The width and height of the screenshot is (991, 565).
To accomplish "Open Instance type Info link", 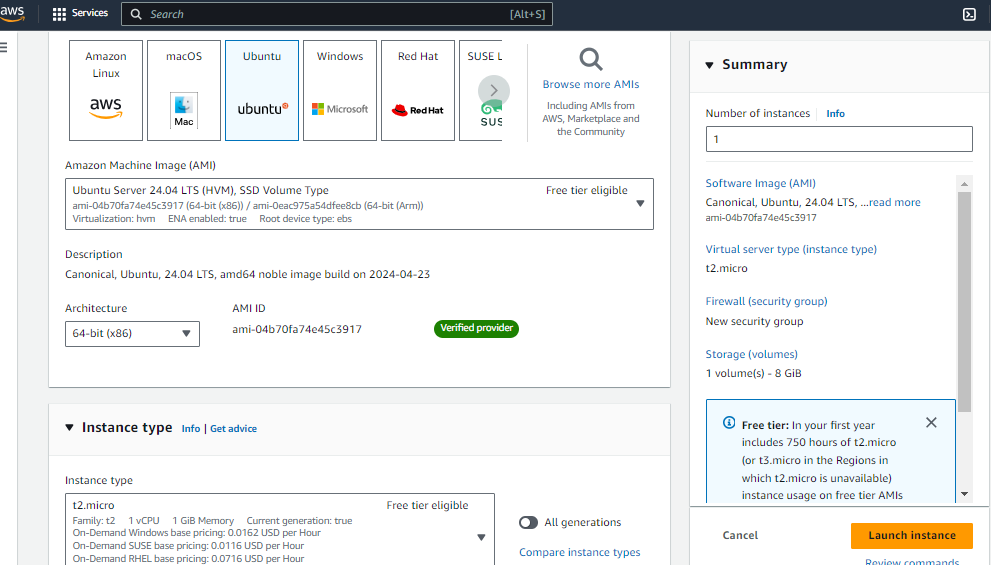I will [191, 428].
